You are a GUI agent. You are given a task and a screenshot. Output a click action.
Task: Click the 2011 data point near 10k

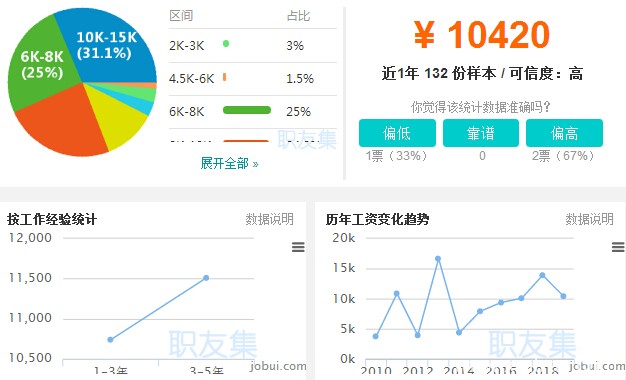(396, 293)
